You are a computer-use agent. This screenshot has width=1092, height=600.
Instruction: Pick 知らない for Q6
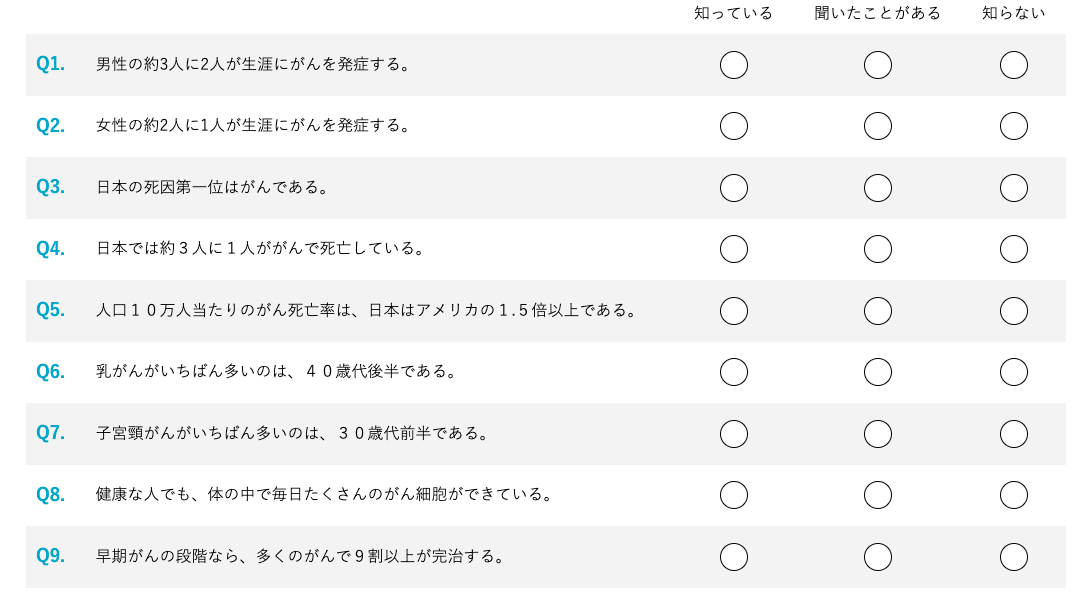click(x=1014, y=372)
